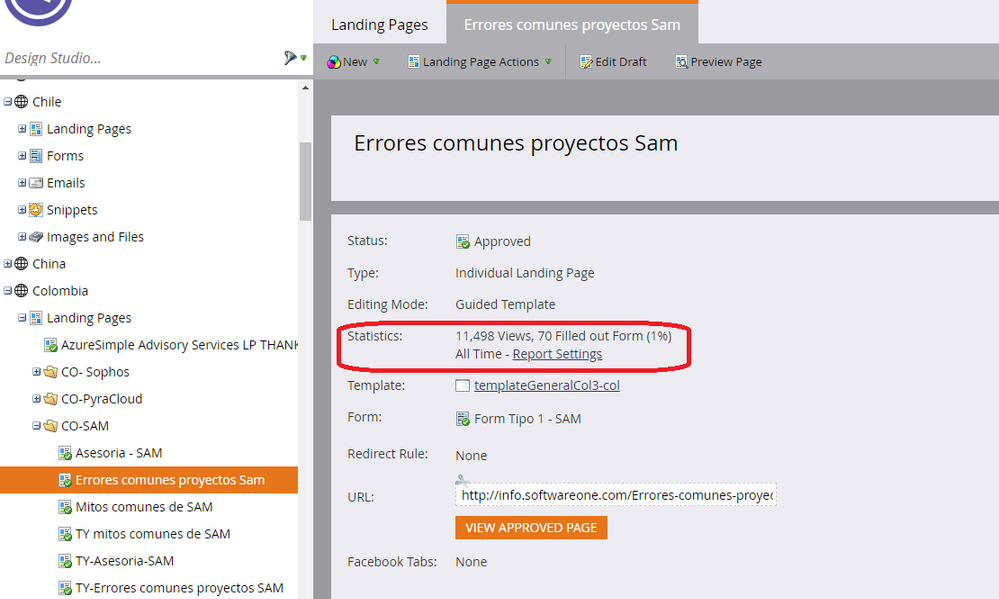Open the Report Settings link
The image size is (999, 599).
557,354
